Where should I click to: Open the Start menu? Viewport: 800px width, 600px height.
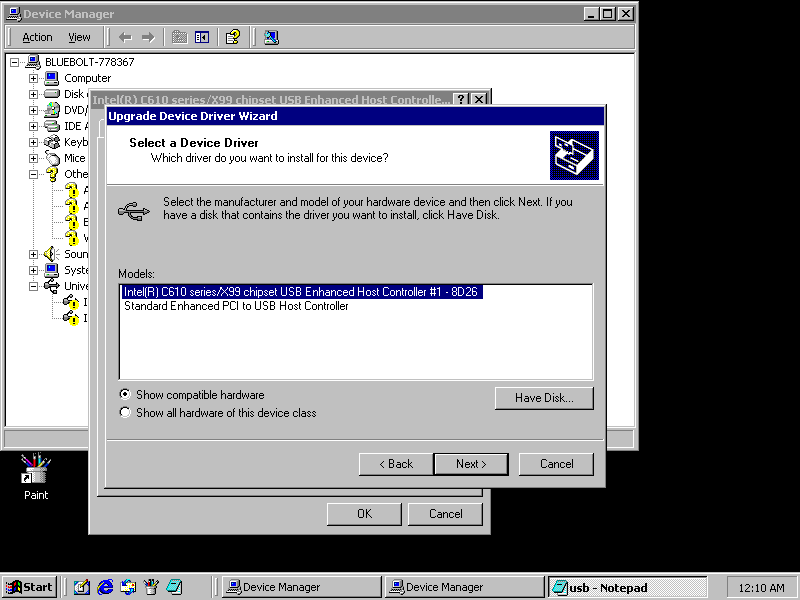pyautogui.click(x=30, y=587)
